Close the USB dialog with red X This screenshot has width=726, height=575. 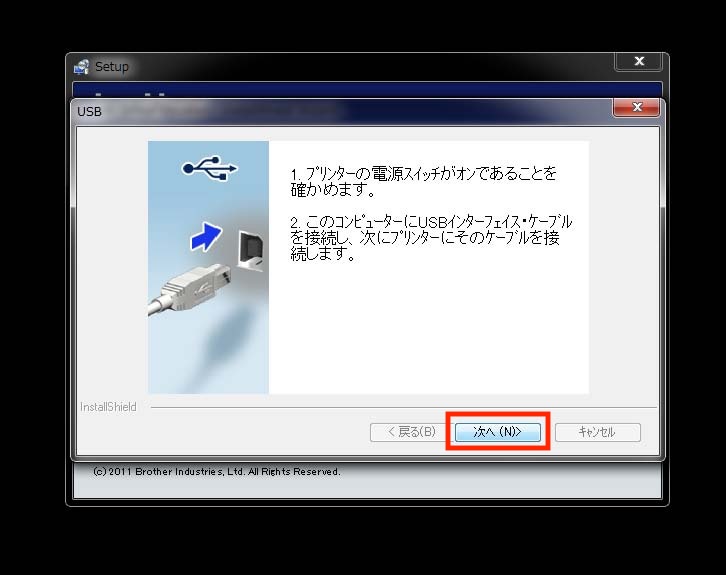636,108
